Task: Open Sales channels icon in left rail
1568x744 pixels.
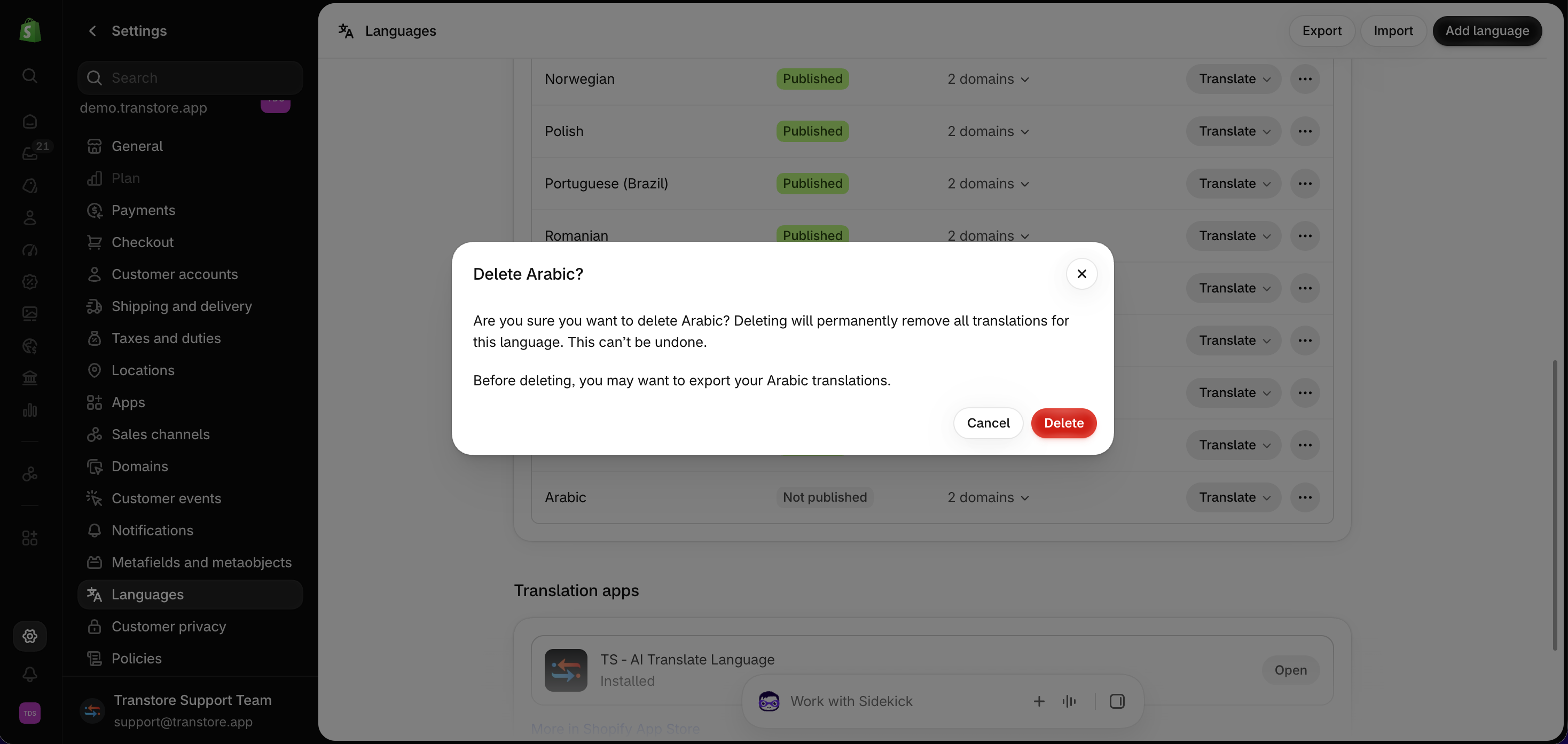Action: (30, 473)
